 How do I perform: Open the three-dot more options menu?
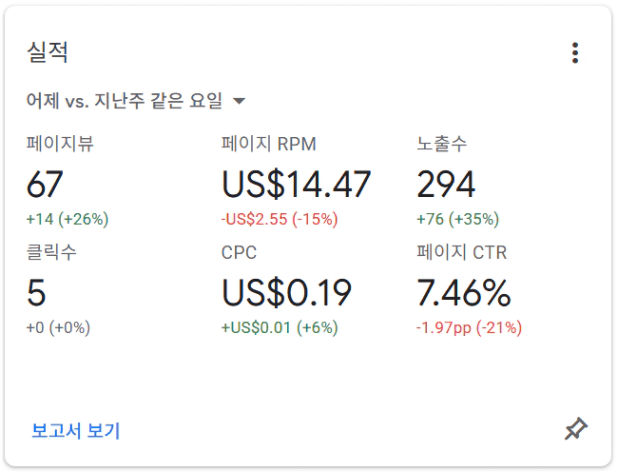(575, 53)
